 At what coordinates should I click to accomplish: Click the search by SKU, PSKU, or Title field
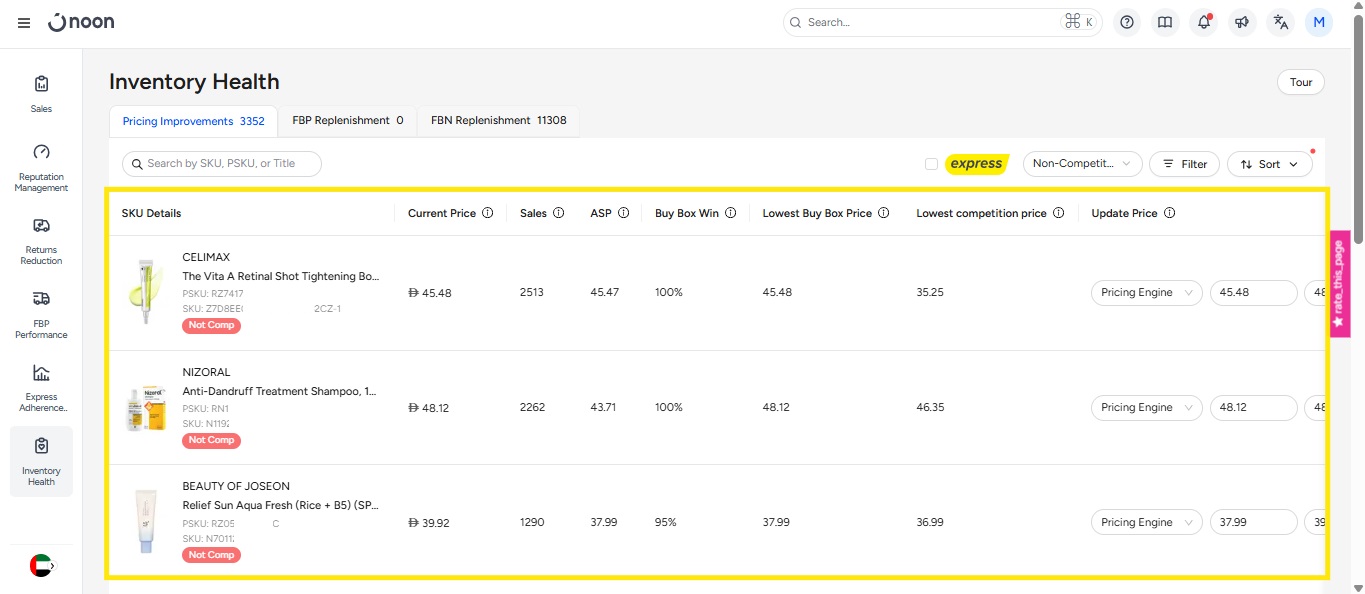(222, 164)
